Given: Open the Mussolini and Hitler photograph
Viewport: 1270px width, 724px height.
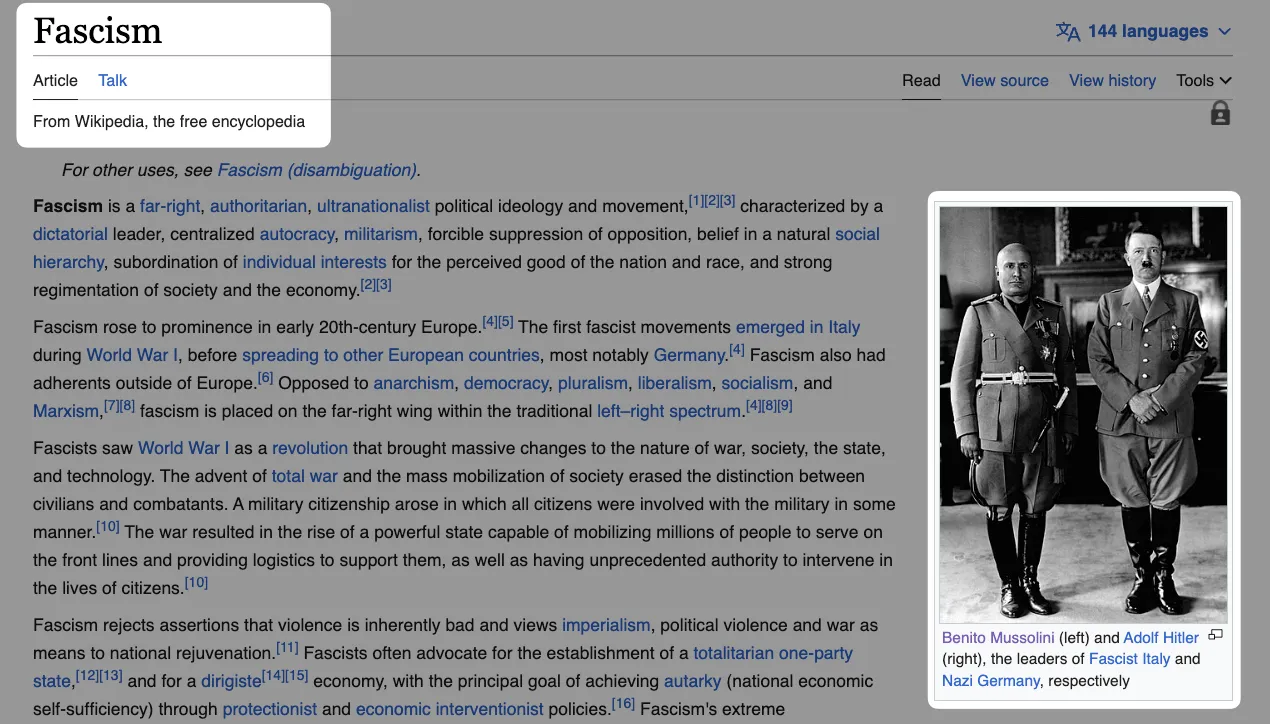Looking at the screenshot, I should coord(1083,414).
